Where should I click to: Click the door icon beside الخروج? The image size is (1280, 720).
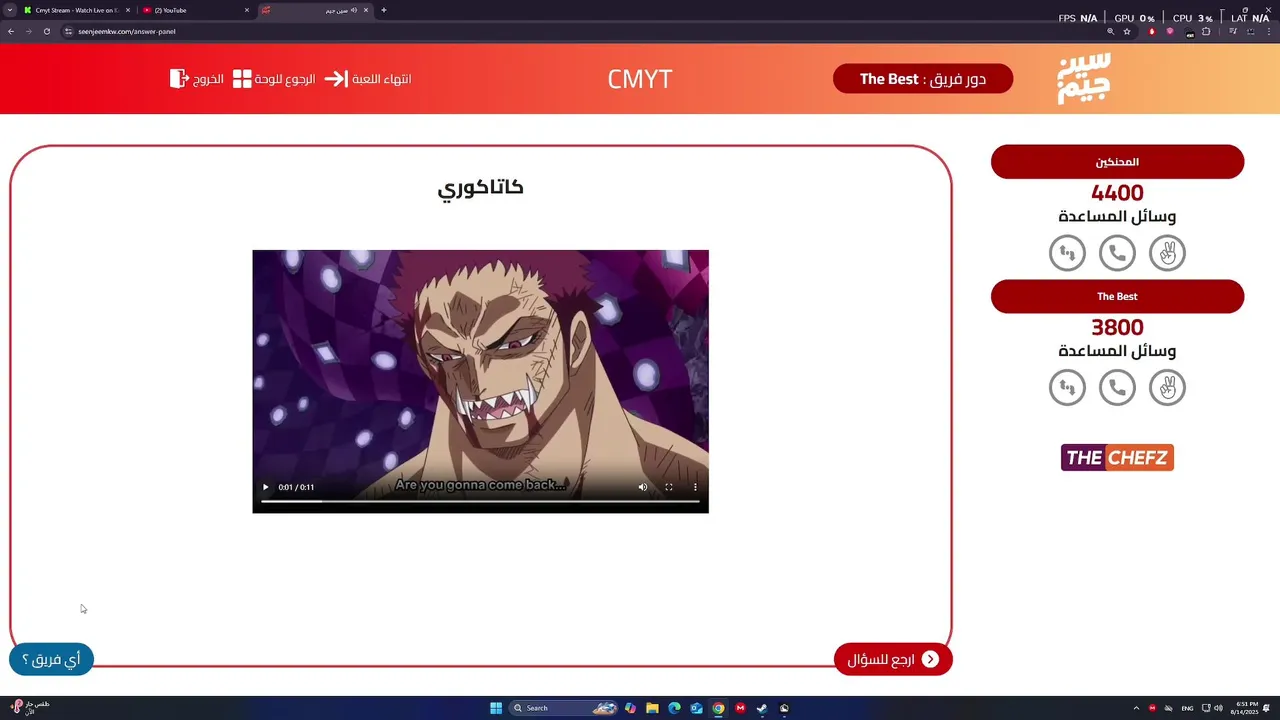click(x=179, y=78)
